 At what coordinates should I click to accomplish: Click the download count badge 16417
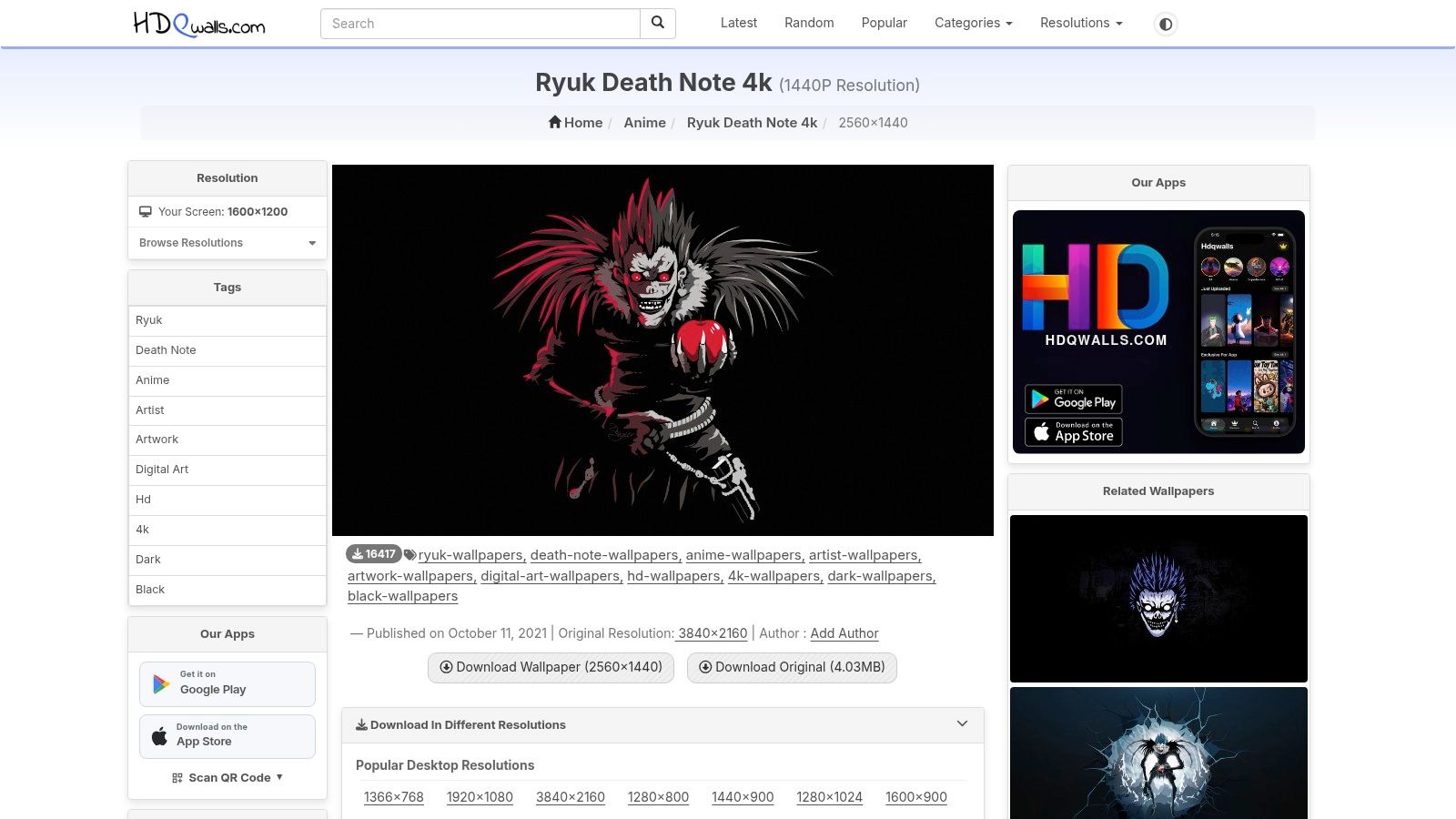tap(373, 553)
